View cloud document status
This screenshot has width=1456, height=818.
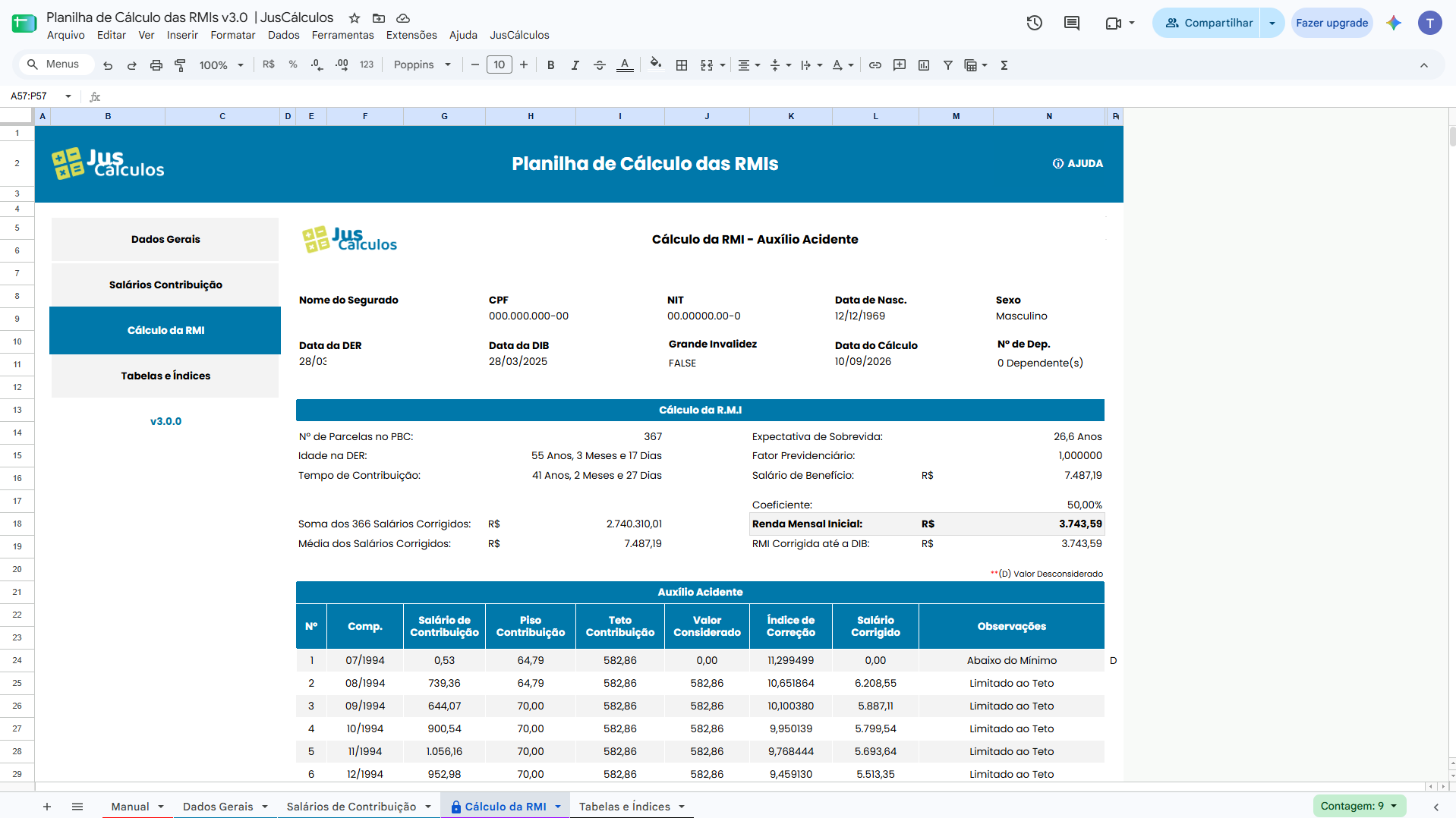403,17
